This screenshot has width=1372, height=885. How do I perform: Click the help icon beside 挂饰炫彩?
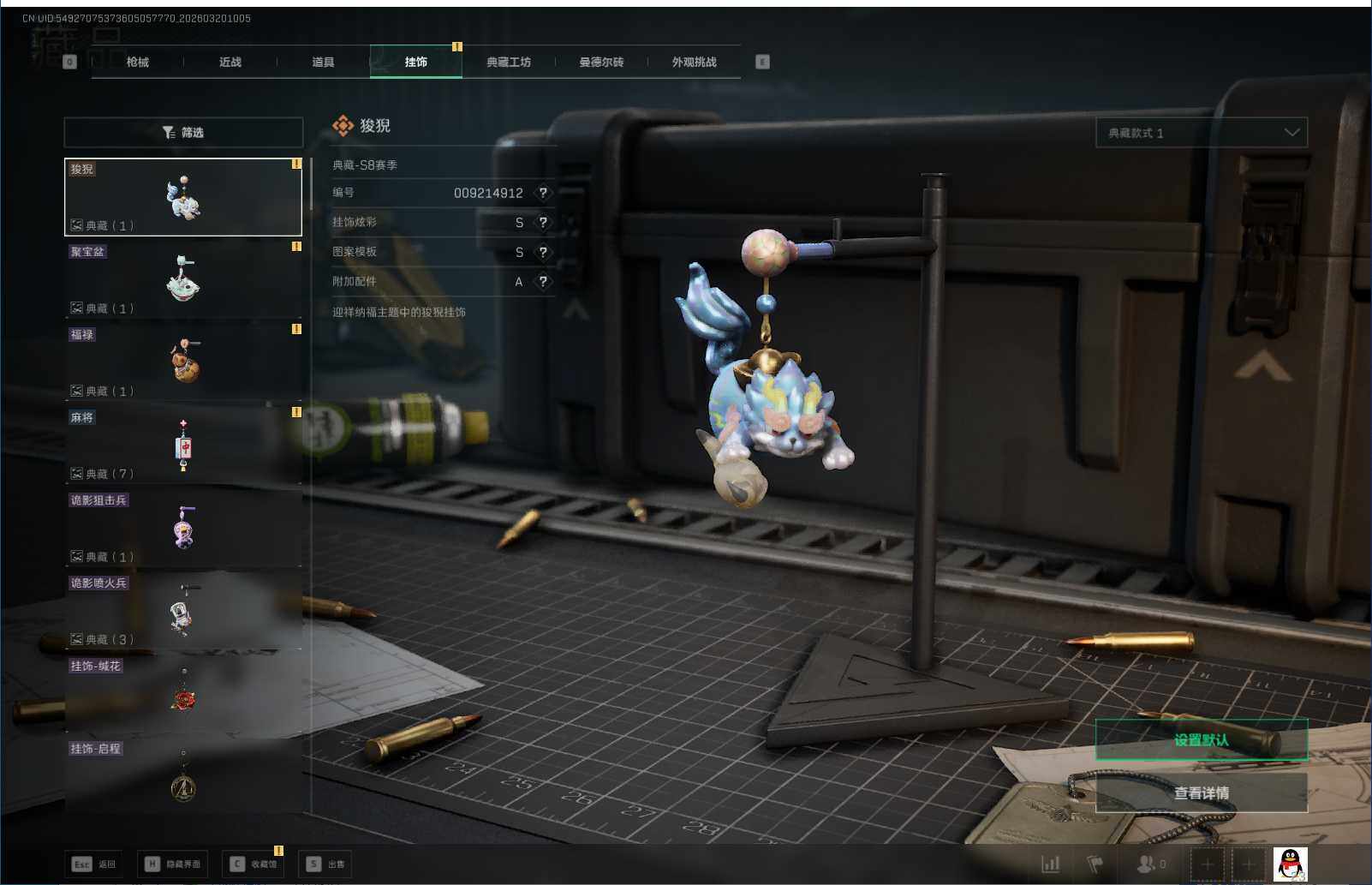click(x=543, y=223)
